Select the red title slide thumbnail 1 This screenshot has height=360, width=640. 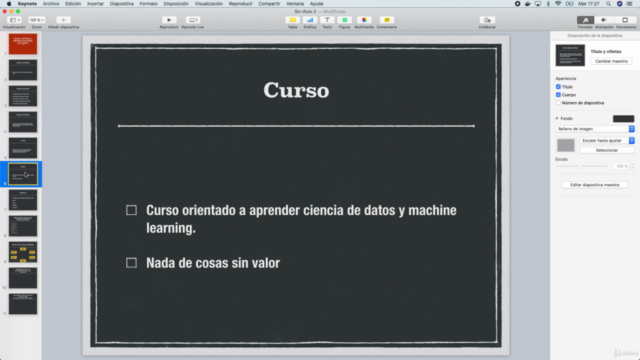[23, 44]
